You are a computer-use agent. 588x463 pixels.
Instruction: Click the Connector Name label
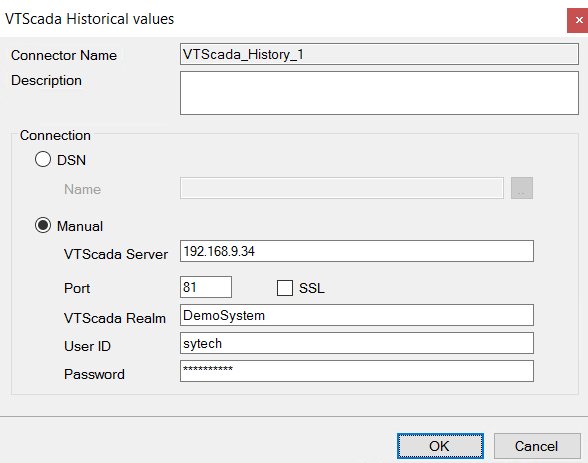(64, 55)
